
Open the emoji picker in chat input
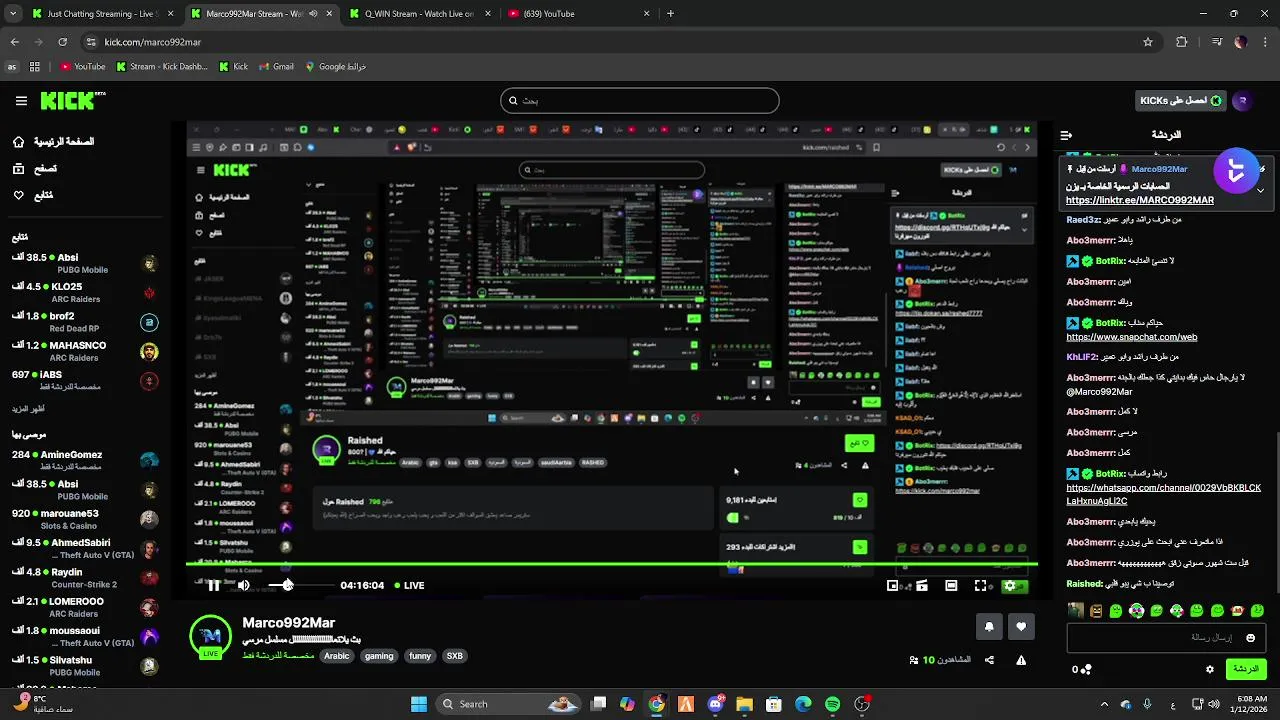1250,637
